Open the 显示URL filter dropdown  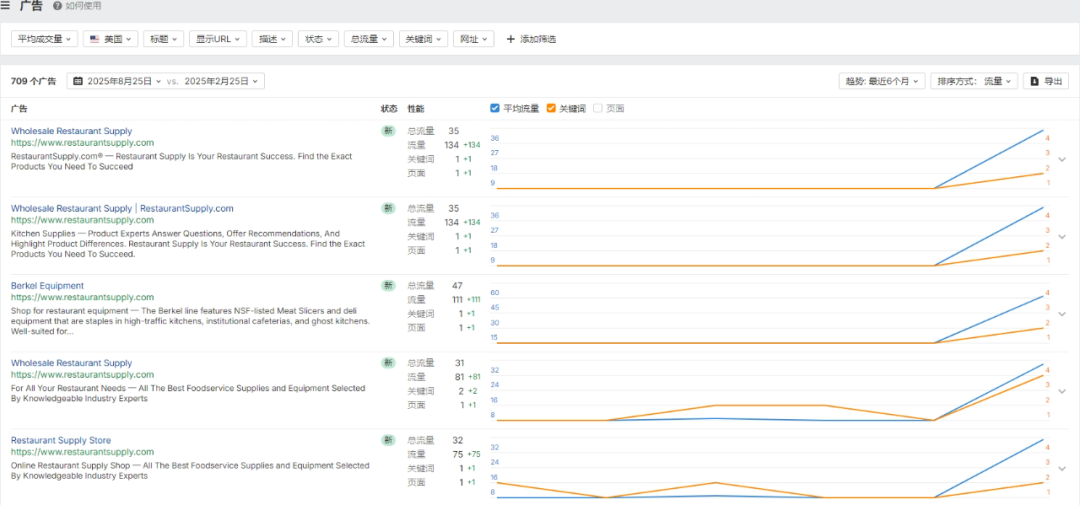pos(217,39)
